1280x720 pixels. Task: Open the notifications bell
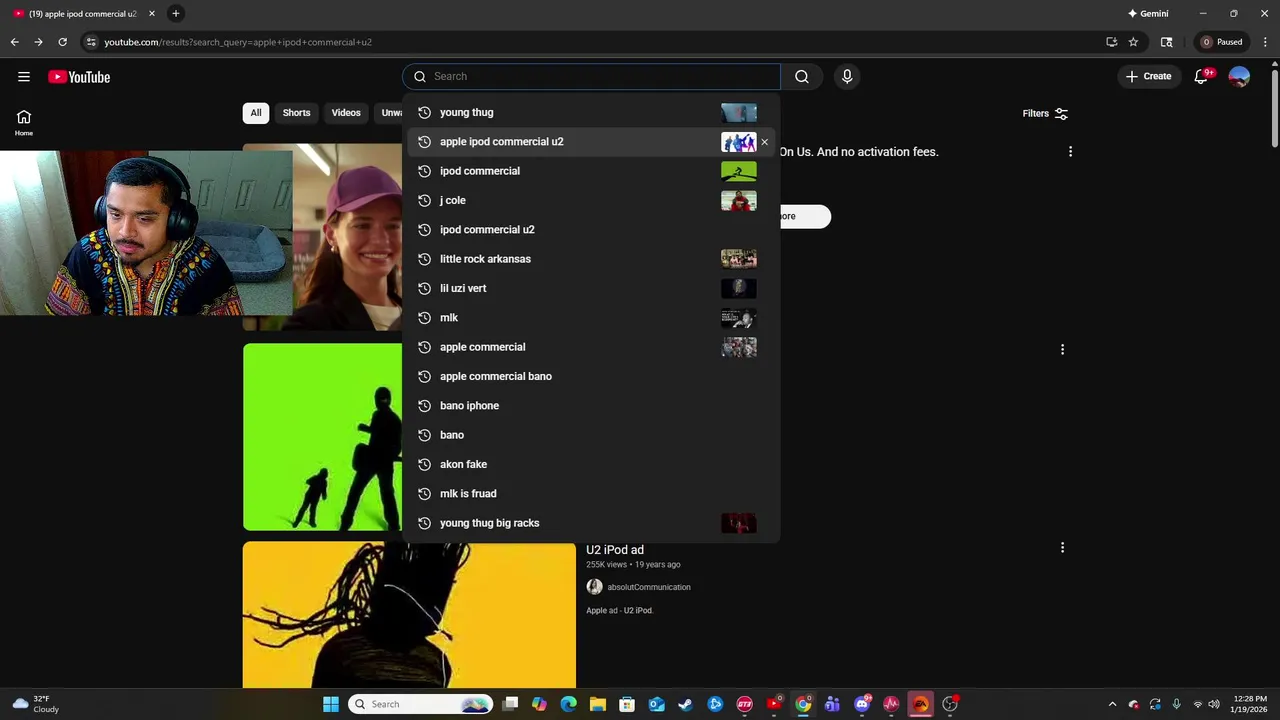click(1202, 77)
